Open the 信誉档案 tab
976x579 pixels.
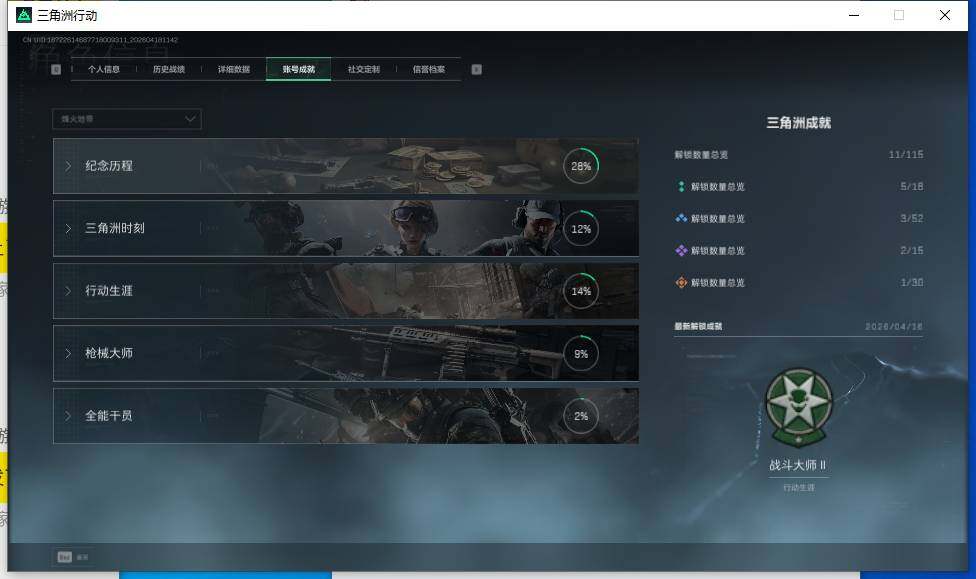pos(428,69)
